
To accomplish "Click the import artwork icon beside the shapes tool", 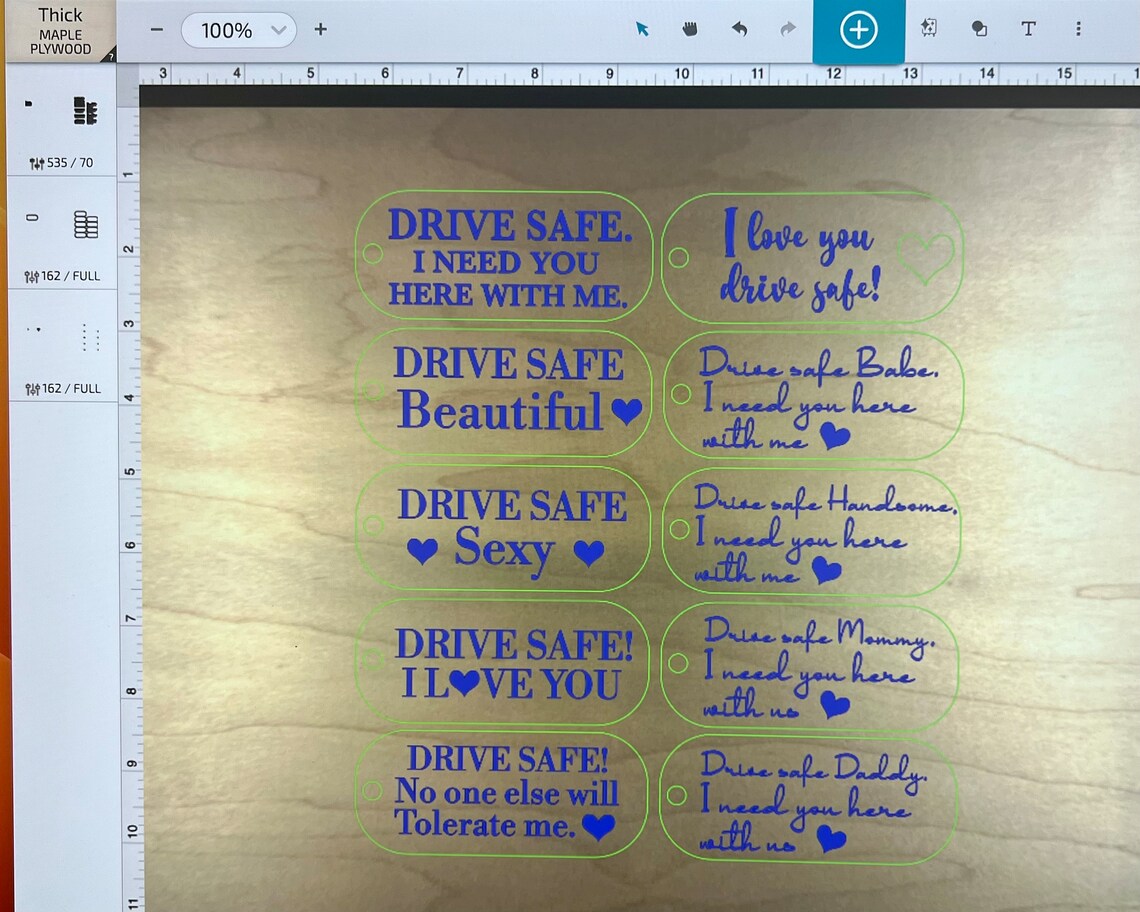I will pyautogui.click(x=929, y=30).
